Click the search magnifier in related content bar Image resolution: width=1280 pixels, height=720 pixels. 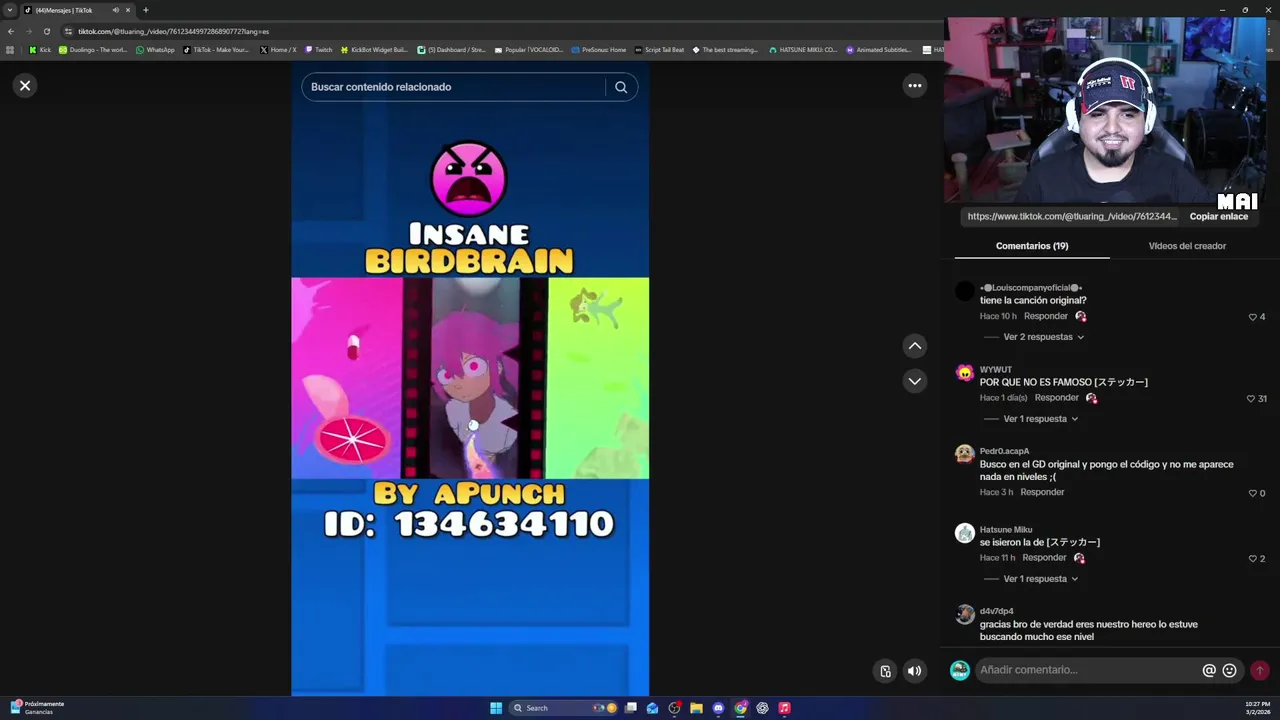pos(621,87)
